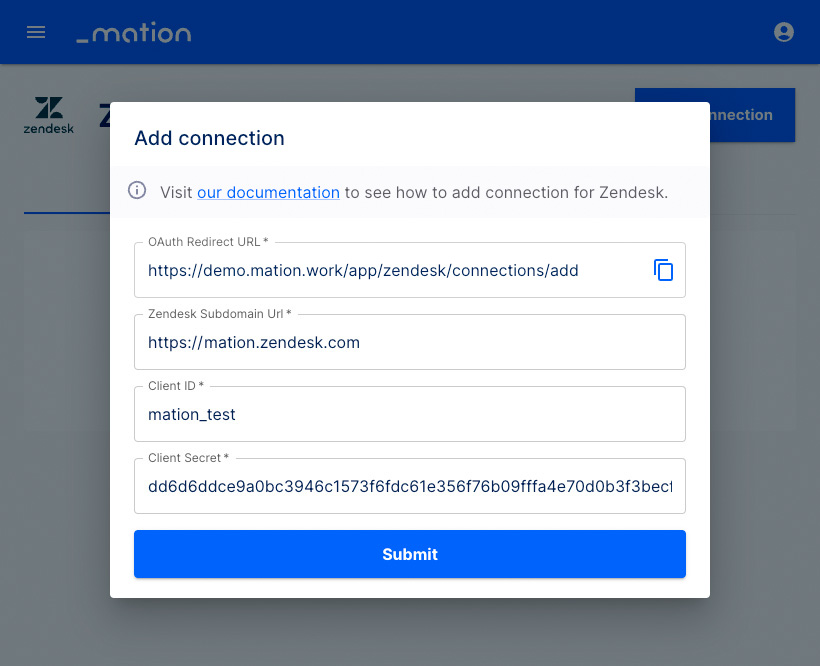This screenshot has height=666, width=820.
Task: Open the 'our documentation' link
Action: pyautogui.click(x=268, y=192)
